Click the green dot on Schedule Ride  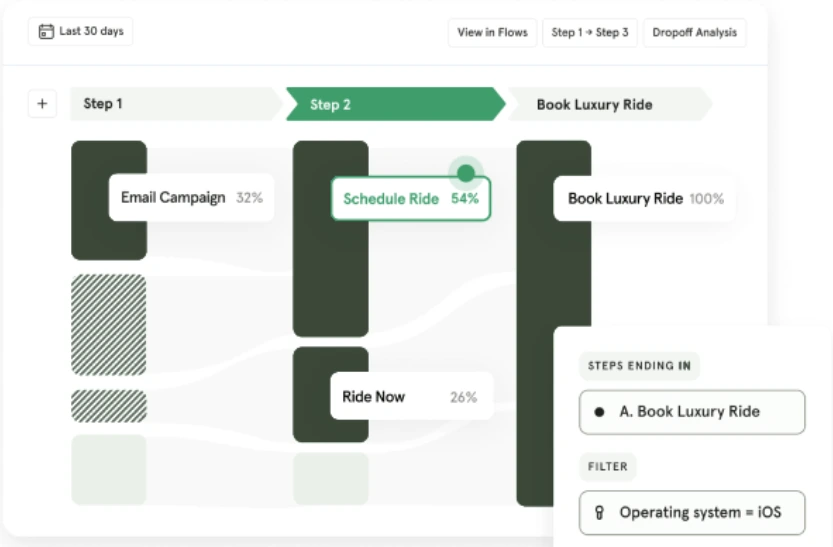click(x=465, y=173)
